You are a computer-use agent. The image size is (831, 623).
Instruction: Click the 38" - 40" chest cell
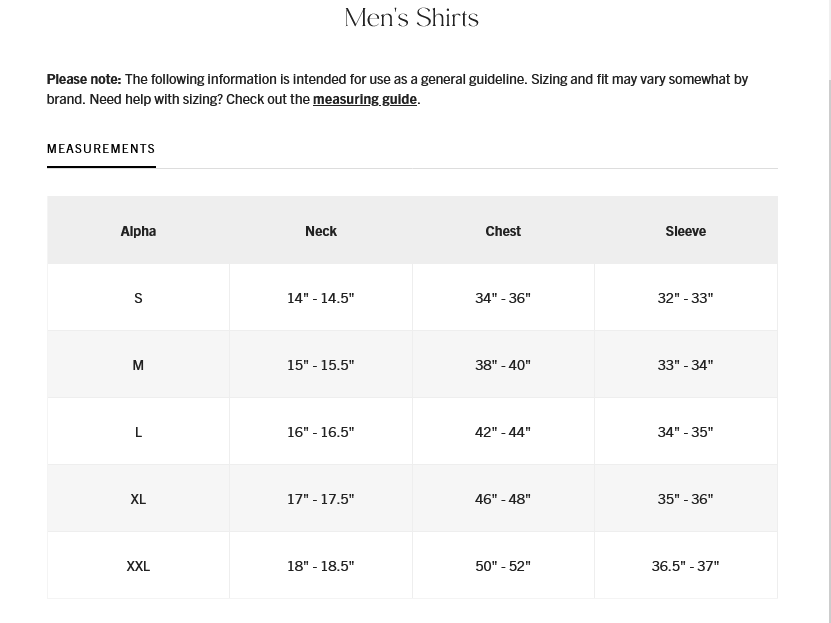coord(503,365)
